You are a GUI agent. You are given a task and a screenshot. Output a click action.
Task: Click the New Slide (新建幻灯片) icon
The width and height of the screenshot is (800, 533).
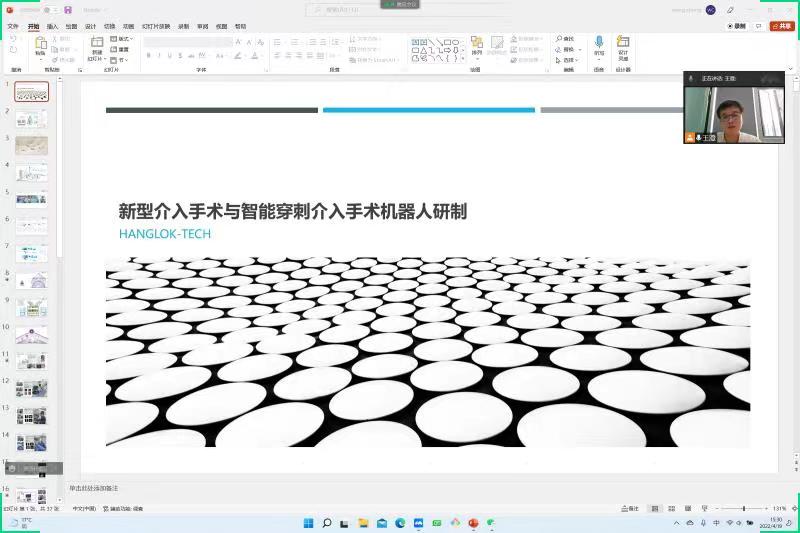(97, 44)
